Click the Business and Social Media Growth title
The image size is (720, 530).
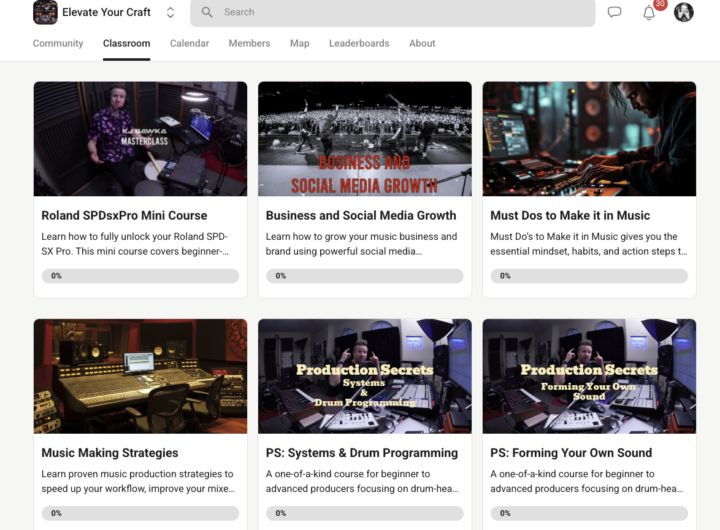pos(361,215)
